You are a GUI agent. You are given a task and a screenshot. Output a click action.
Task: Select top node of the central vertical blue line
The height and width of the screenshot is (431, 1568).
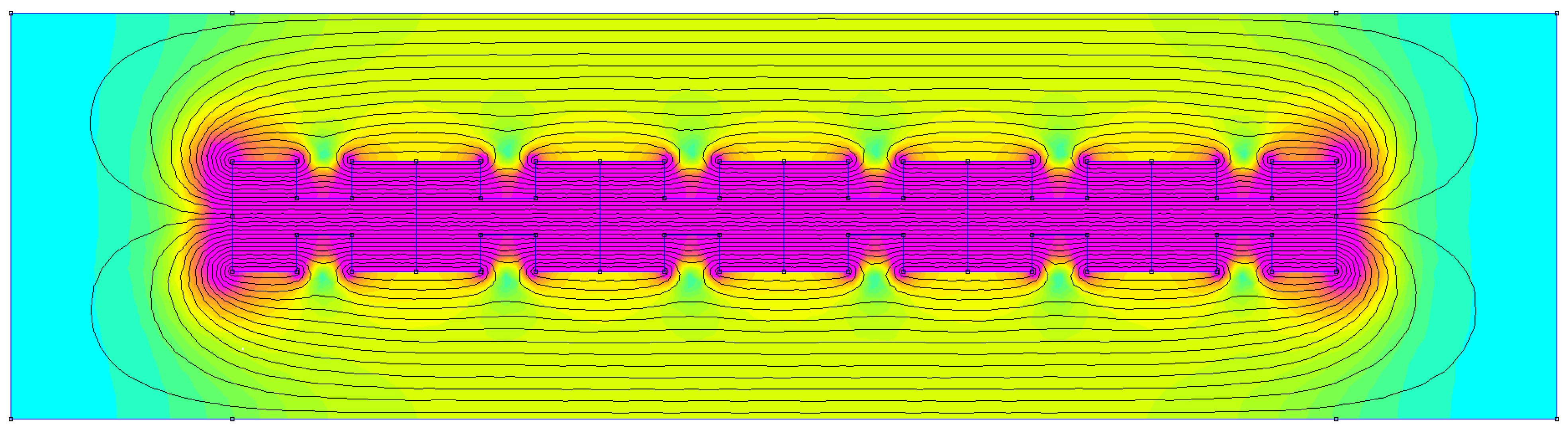(783, 161)
